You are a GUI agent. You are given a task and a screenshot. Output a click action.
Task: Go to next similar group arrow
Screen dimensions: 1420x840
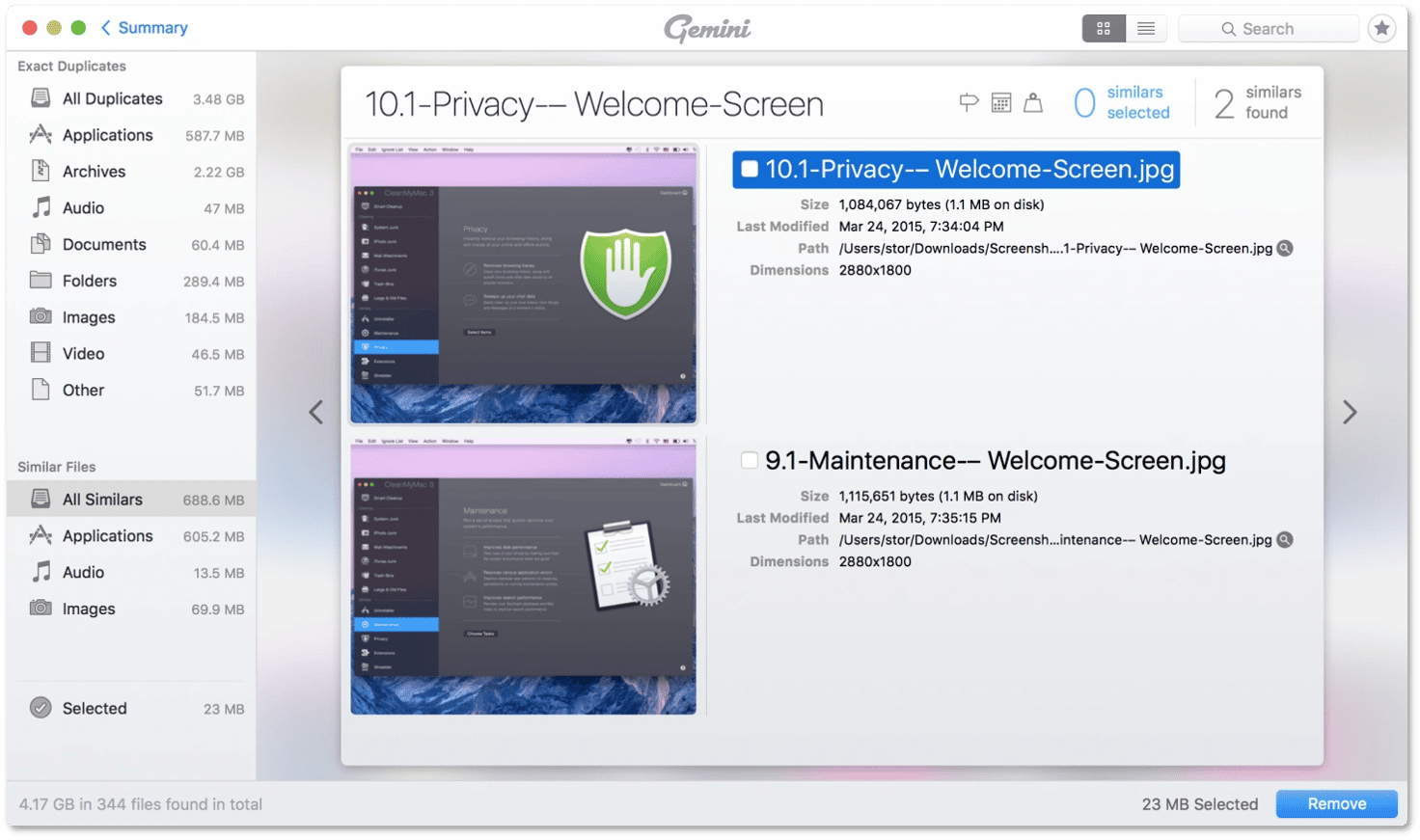[1350, 413]
